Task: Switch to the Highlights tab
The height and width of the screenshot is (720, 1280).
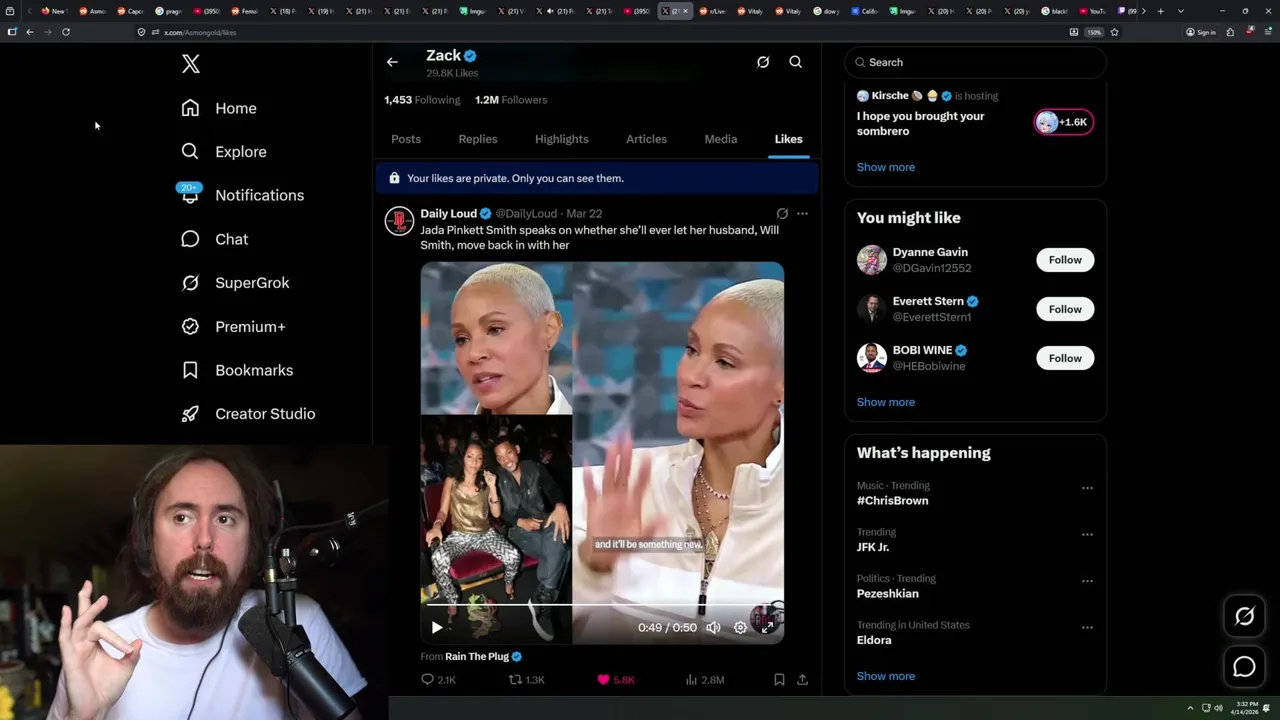Action: [x=562, y=139]
